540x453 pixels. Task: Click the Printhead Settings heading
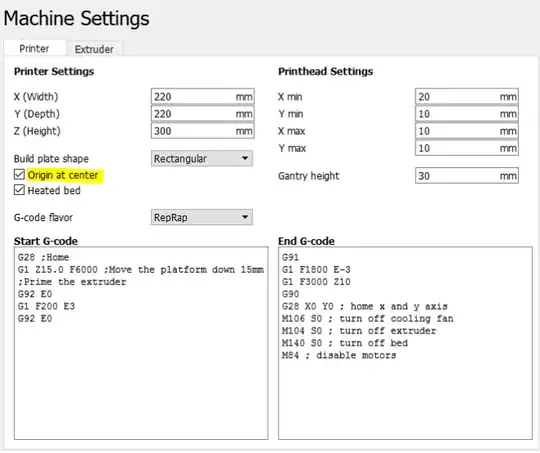pyautogui.click(x=325, y=71)
